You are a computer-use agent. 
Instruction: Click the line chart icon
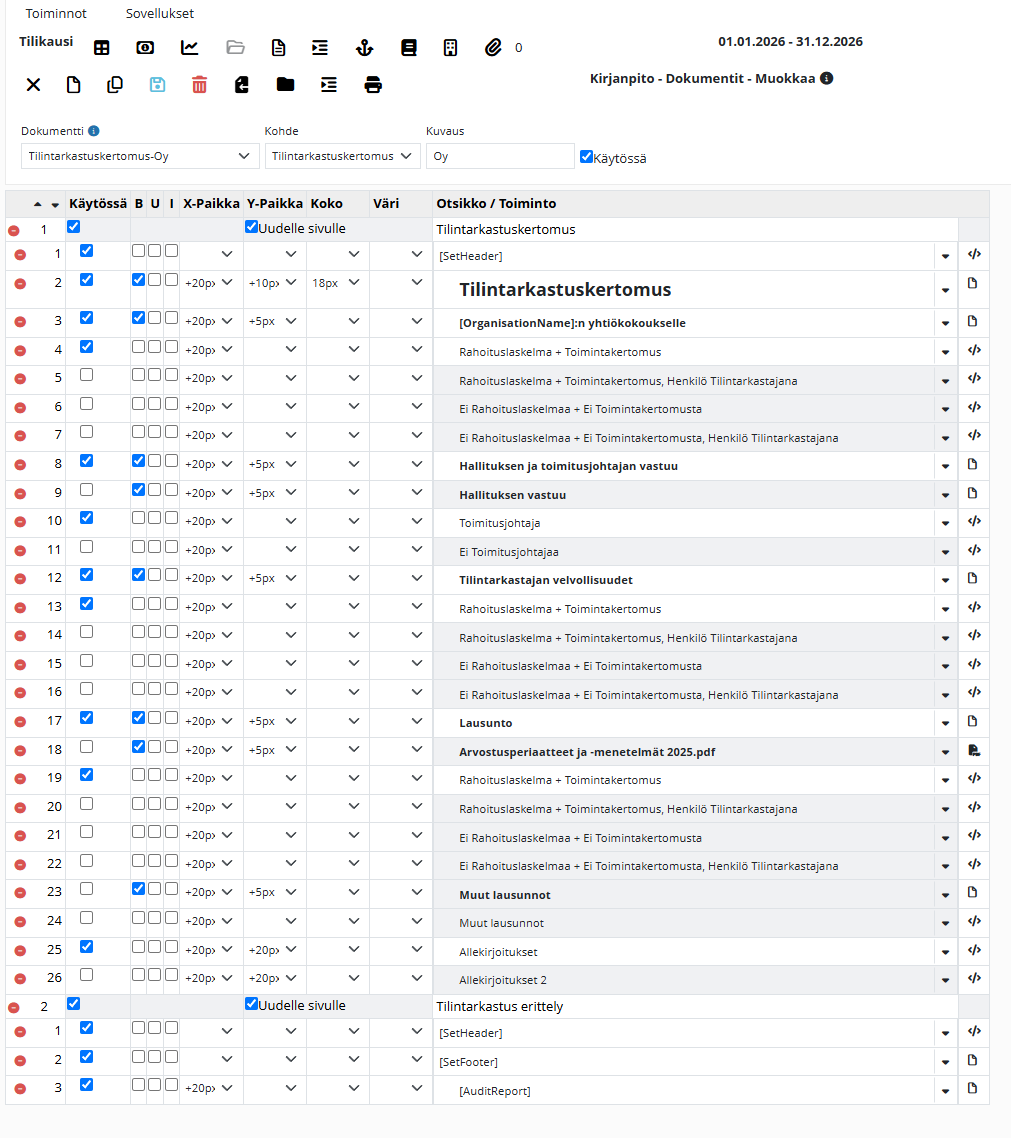(189, 48)
